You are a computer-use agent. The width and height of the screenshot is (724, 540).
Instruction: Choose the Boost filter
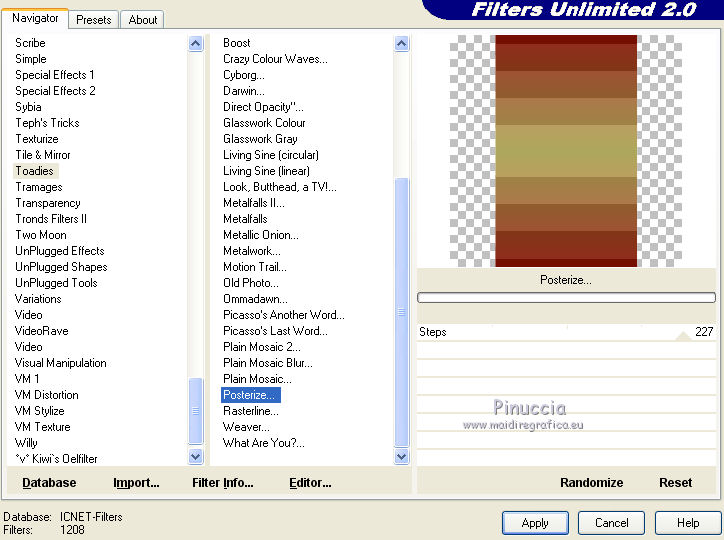pyautogui.click(x=237, y=43)
